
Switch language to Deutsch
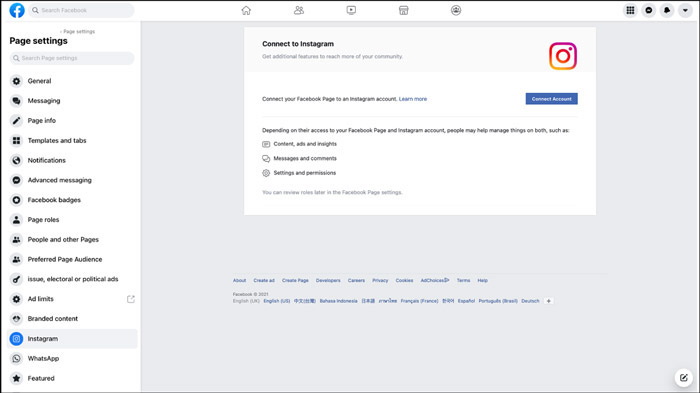pos(530,301)
